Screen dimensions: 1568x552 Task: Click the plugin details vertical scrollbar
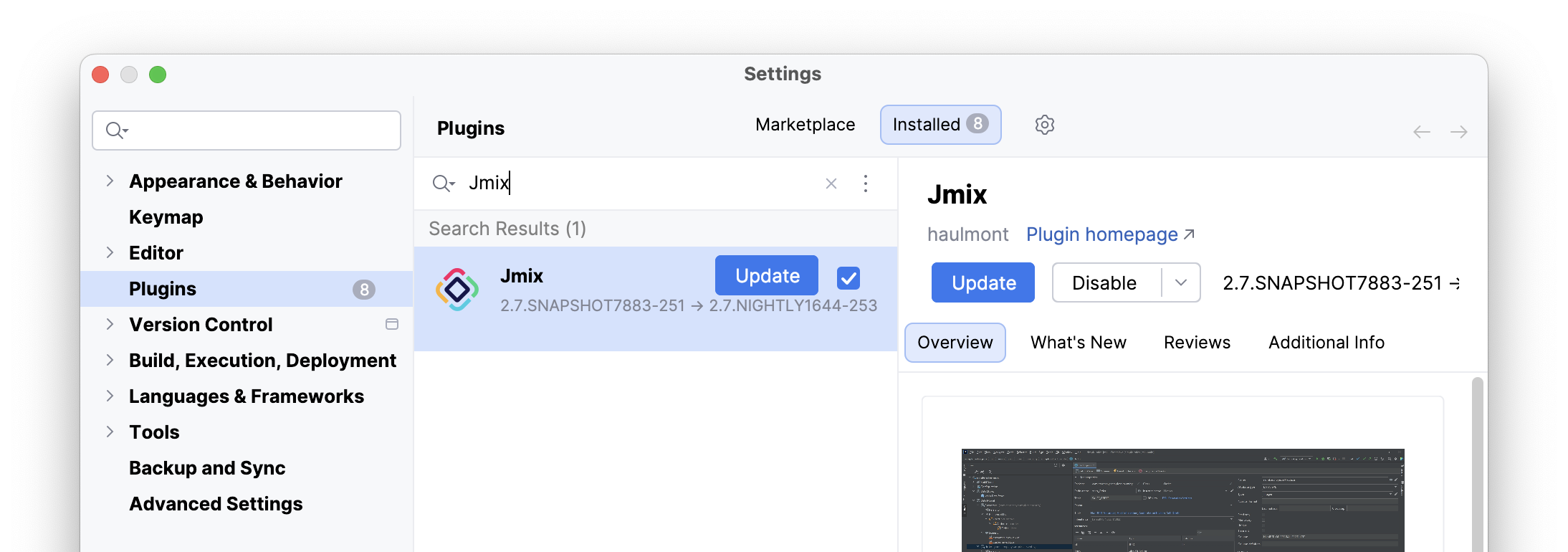(x=1477, y=464)
